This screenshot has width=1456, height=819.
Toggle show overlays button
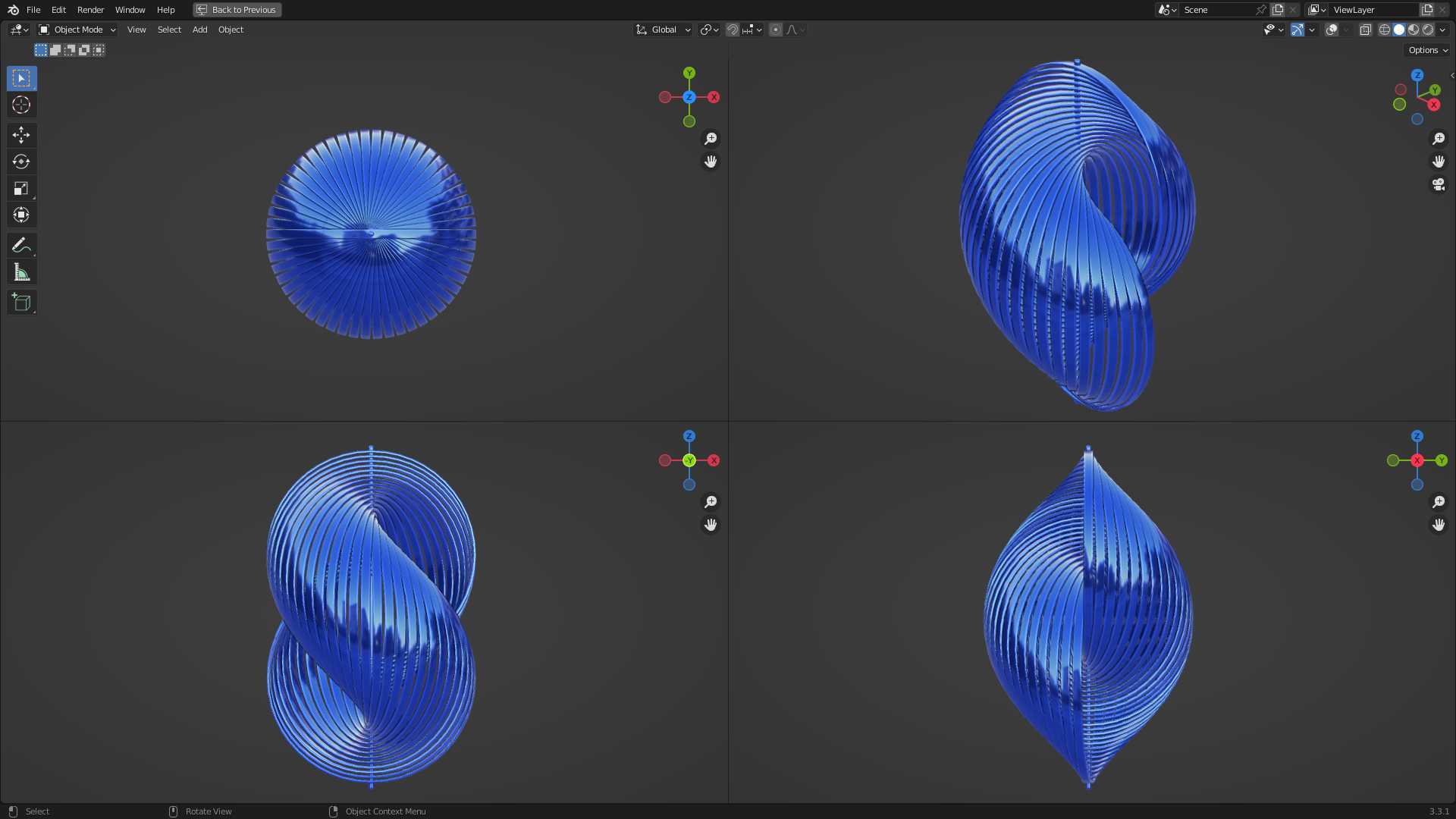click(x=1332, y=30)
